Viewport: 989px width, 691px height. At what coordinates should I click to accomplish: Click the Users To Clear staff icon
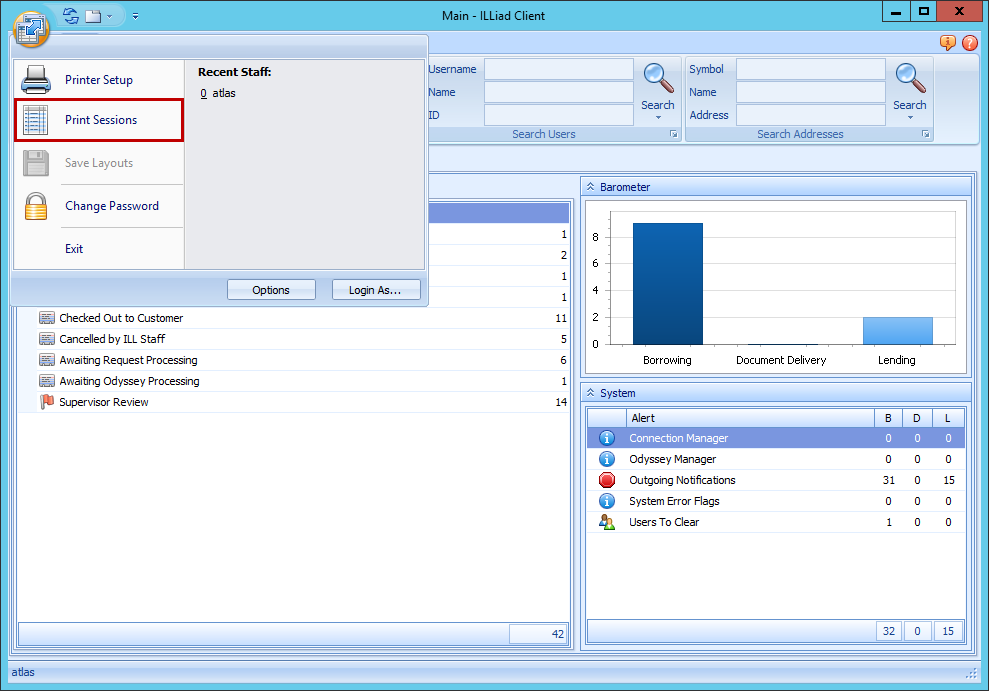[607, 522]
